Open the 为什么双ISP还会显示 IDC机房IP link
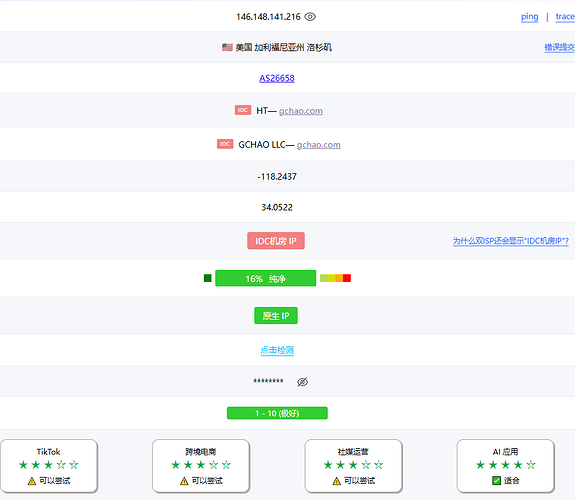The width and height of the screenshot is (575, 500). (x=511, y=241)
